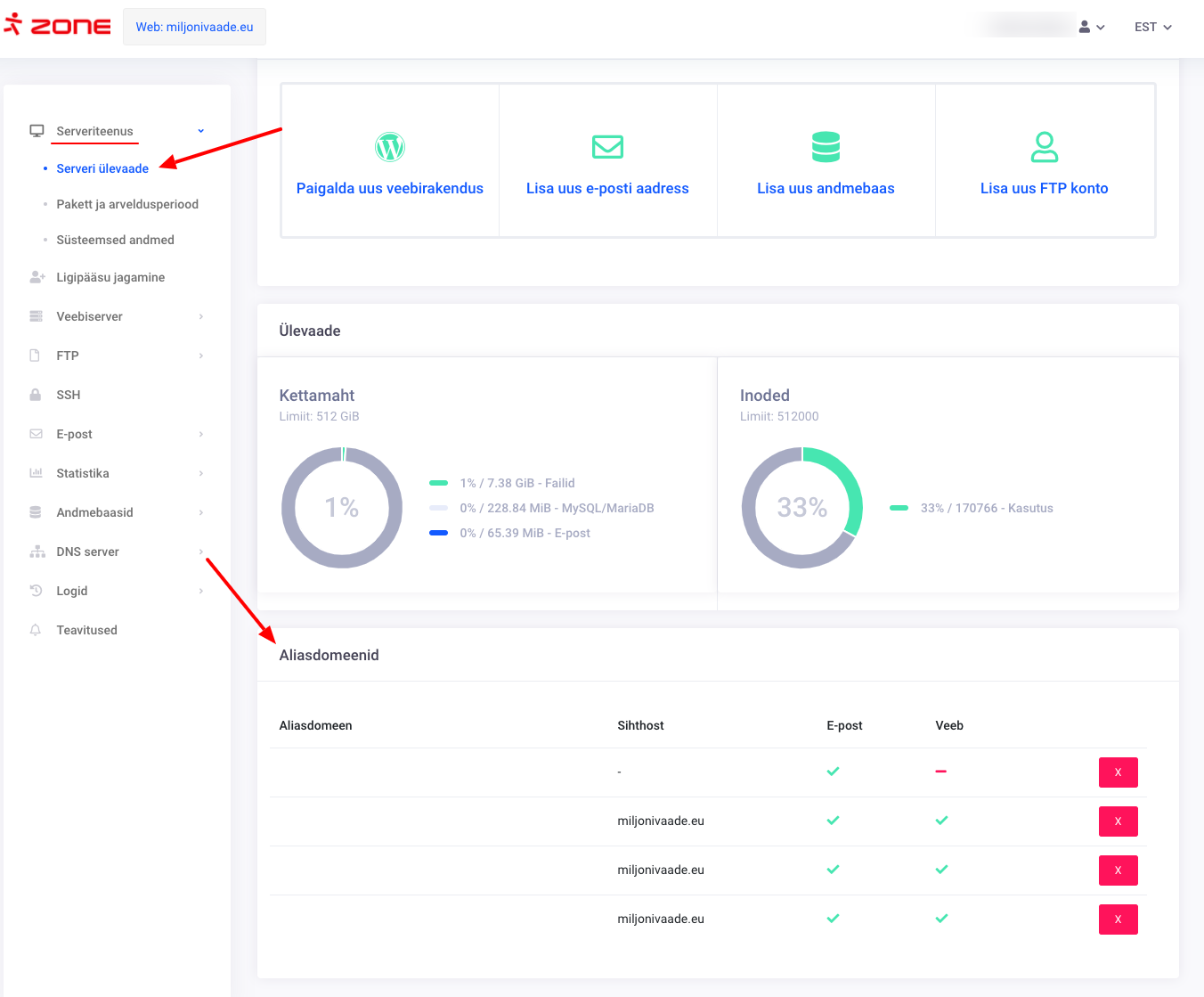Go to Ligipääsu jagamine
Screen dimensions: 1204x997
coord(110,277)
